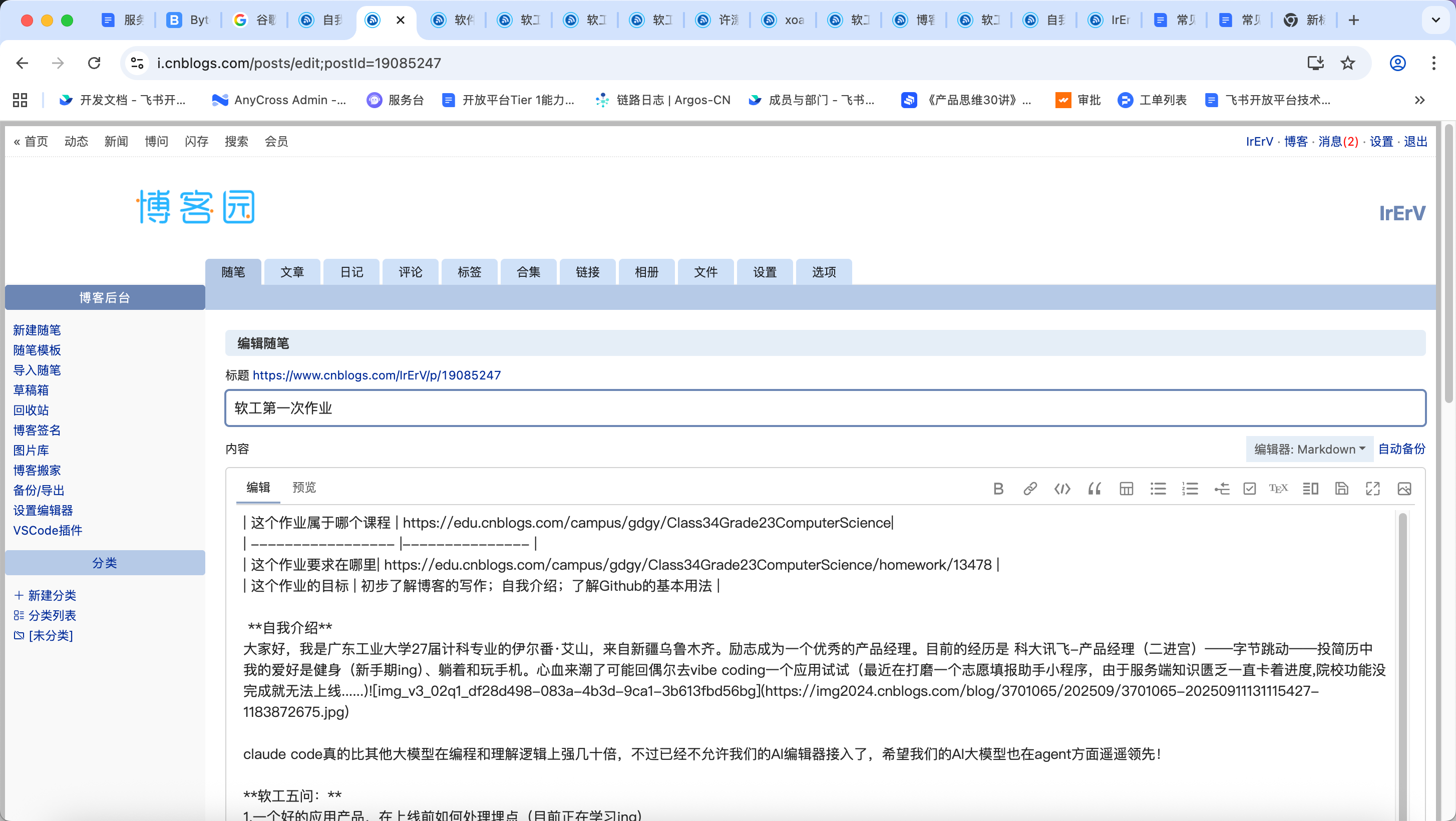Screen dimensions: 1456x821
Task: Add a blockquote with the quote icon
Action: [x=1095, y=489]
